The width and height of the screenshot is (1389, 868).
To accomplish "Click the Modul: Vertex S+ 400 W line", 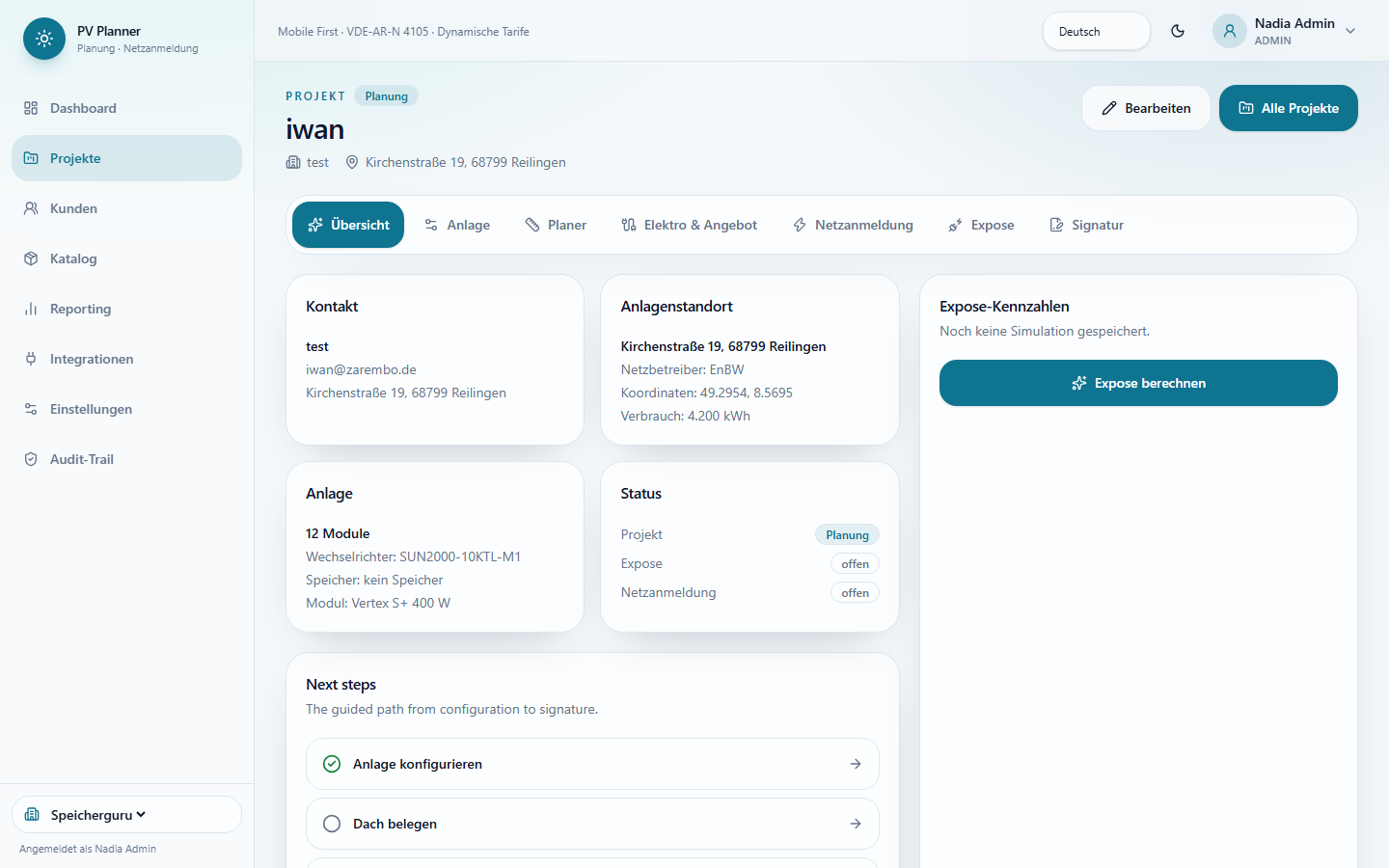I will pyautogui.click(x=378, y=603).
